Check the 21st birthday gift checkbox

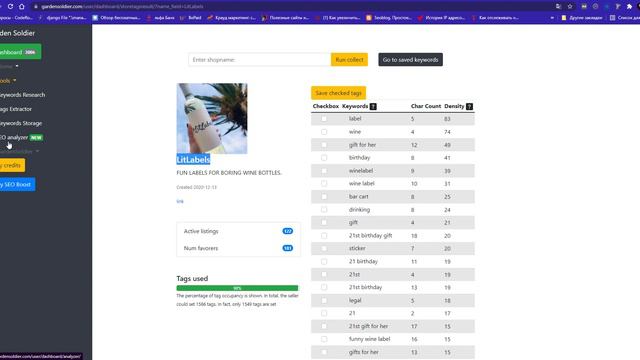coord(324,236)
